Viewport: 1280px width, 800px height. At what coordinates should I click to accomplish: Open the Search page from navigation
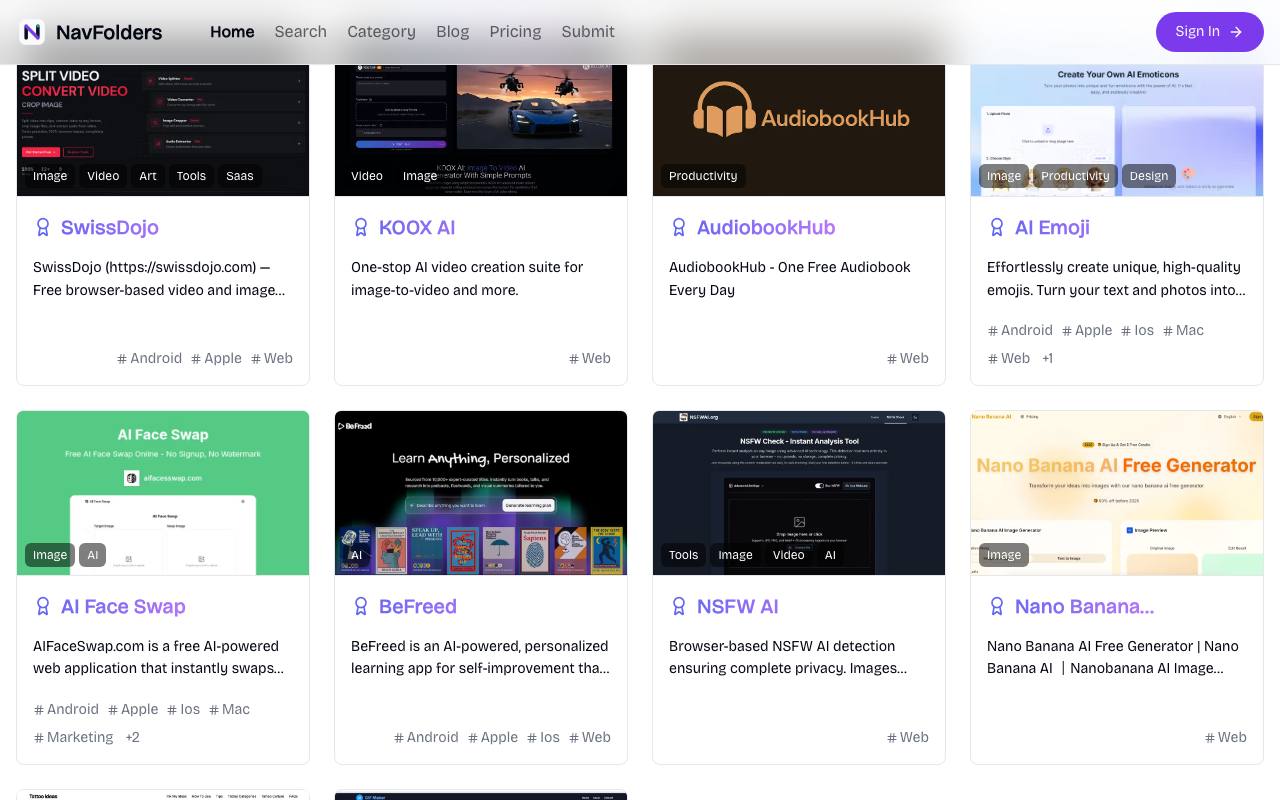pyautogui.click(x=301, y=32)
